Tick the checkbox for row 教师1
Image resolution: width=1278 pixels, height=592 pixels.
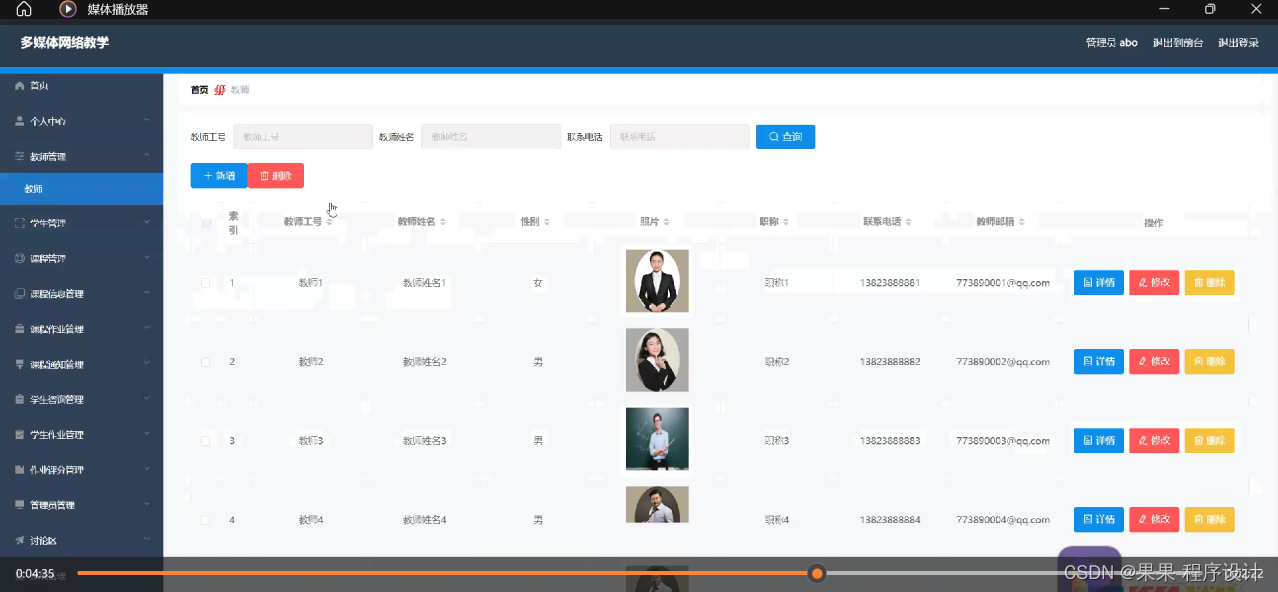pos(206,283)
